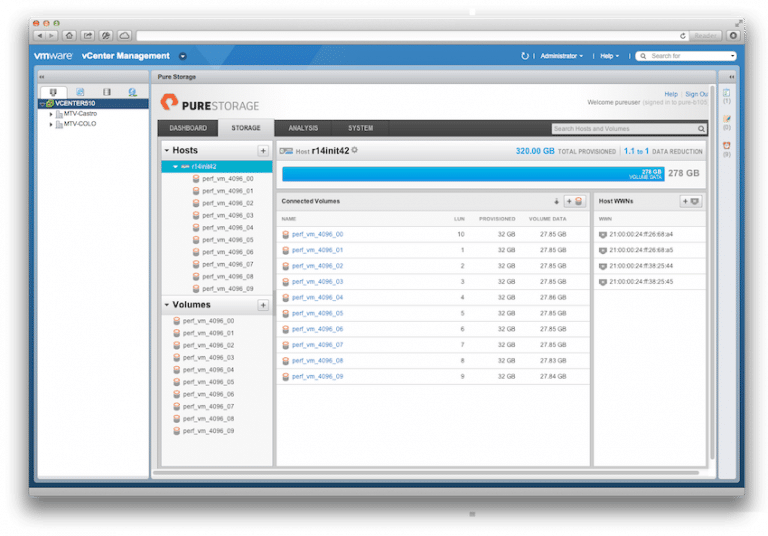Open the browser tools wrench icon
Screen dimensions: 768x536
click(106, 36)
